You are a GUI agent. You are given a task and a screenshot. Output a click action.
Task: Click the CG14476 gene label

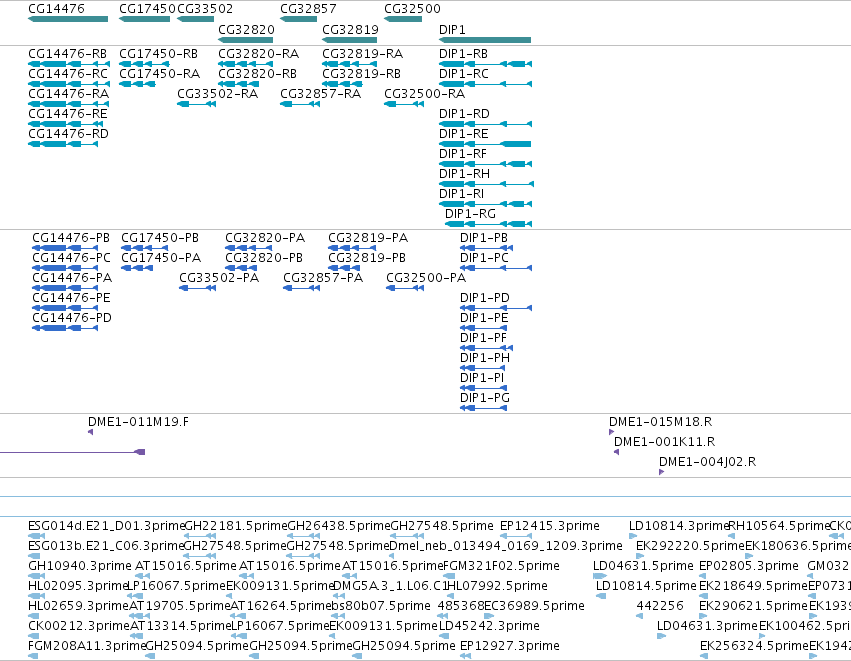coord(56,9)
